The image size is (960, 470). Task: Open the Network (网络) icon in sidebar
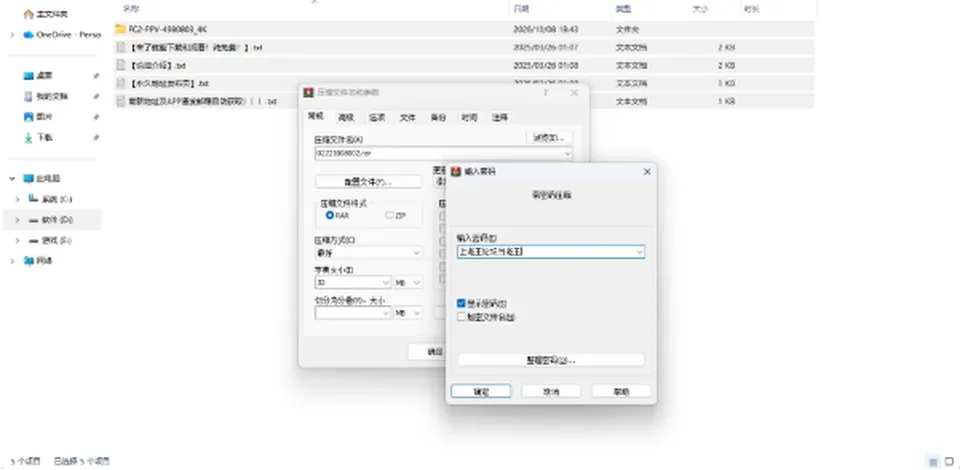coord(28,261)
